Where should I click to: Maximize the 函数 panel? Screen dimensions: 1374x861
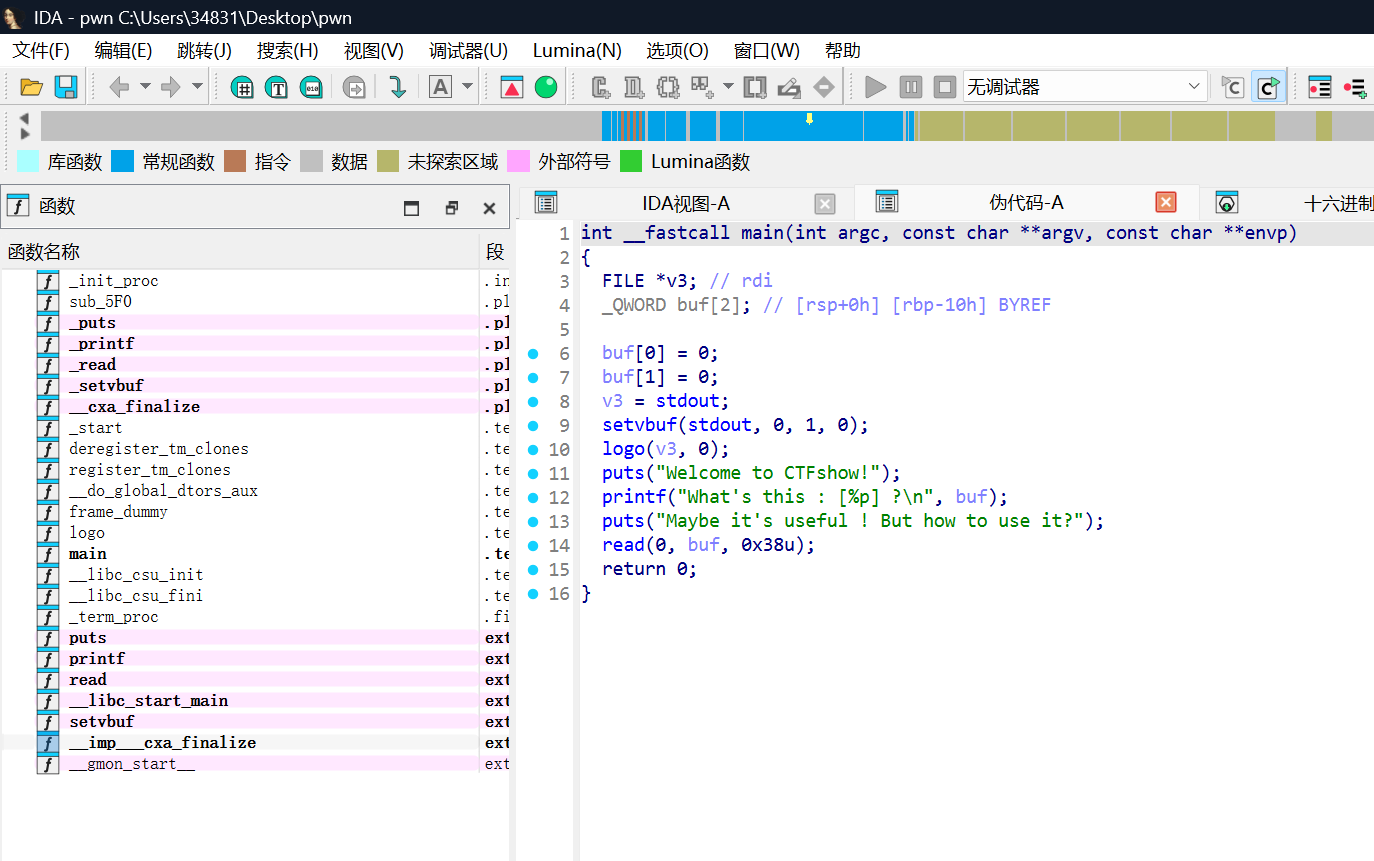tap(411, 208)
